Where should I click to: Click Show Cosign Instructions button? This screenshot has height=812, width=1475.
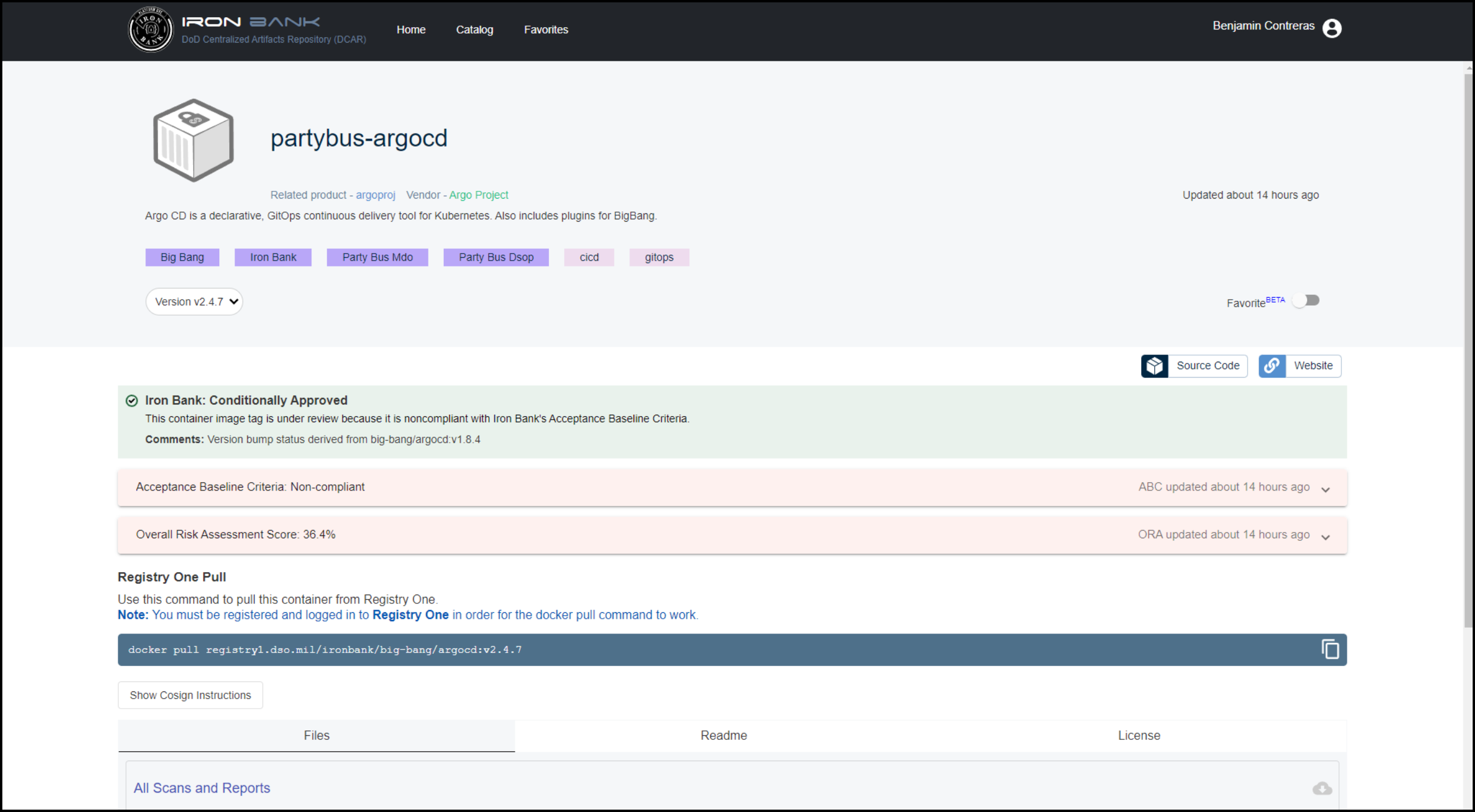click(190, 695)
